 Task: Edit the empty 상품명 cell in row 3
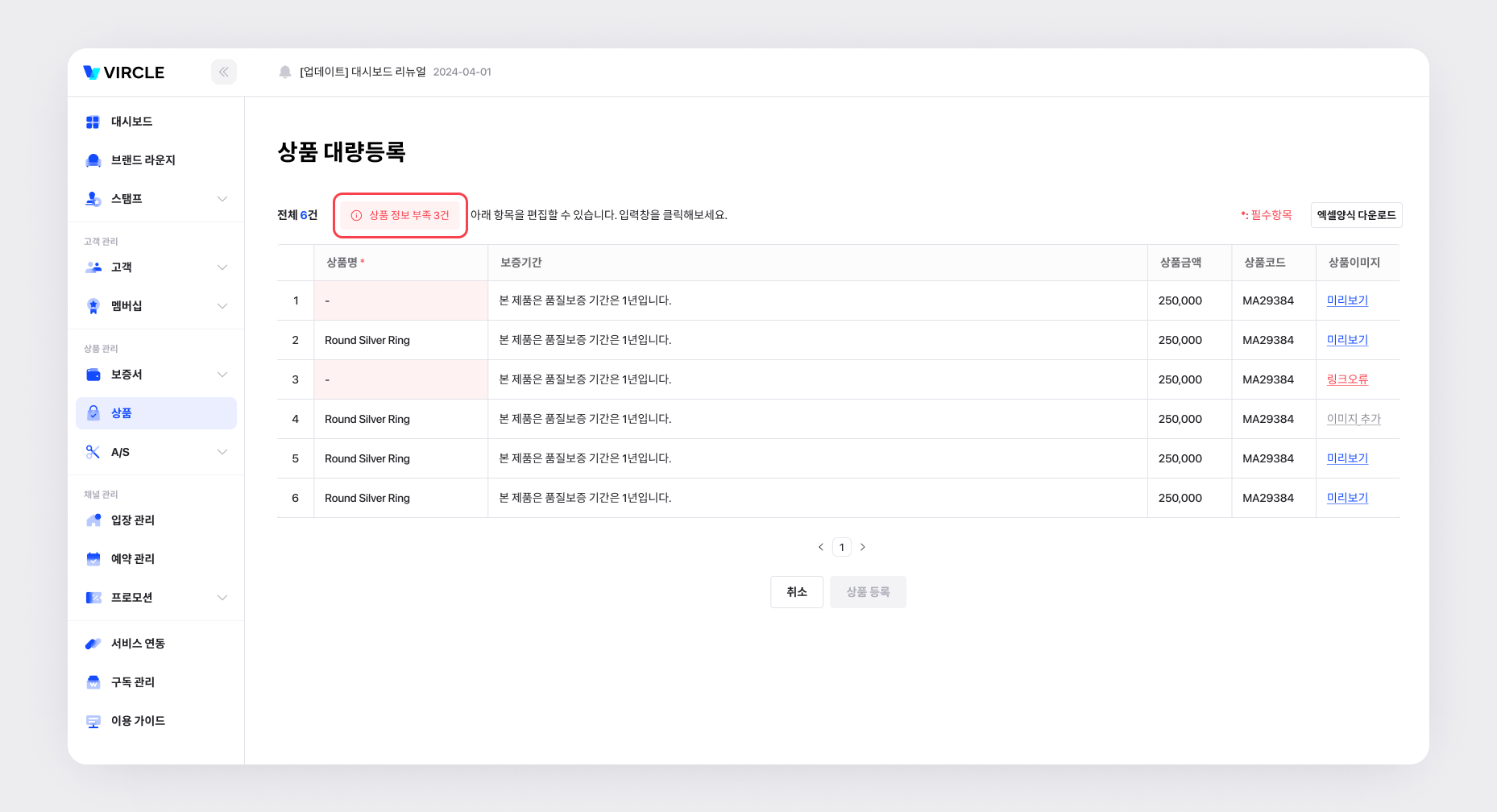click(400, 379)
